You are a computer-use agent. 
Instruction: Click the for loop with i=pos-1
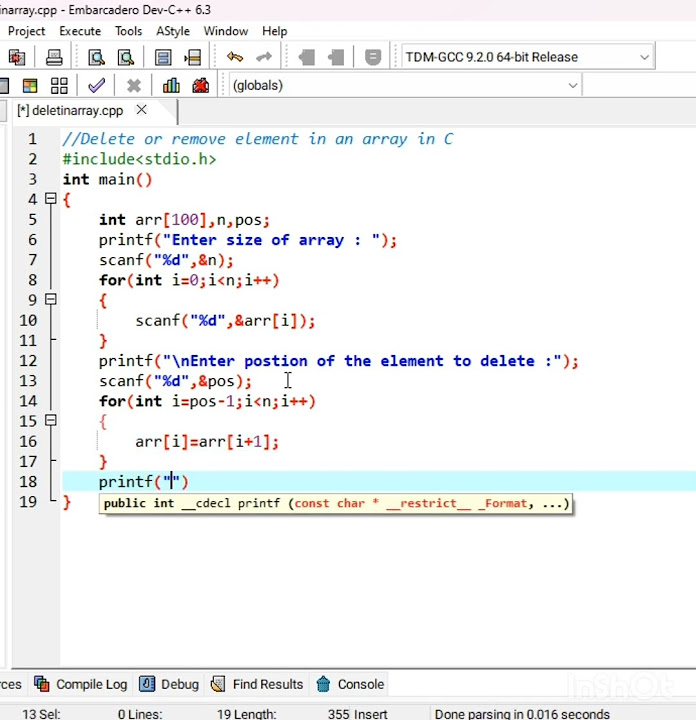[207, 401]
